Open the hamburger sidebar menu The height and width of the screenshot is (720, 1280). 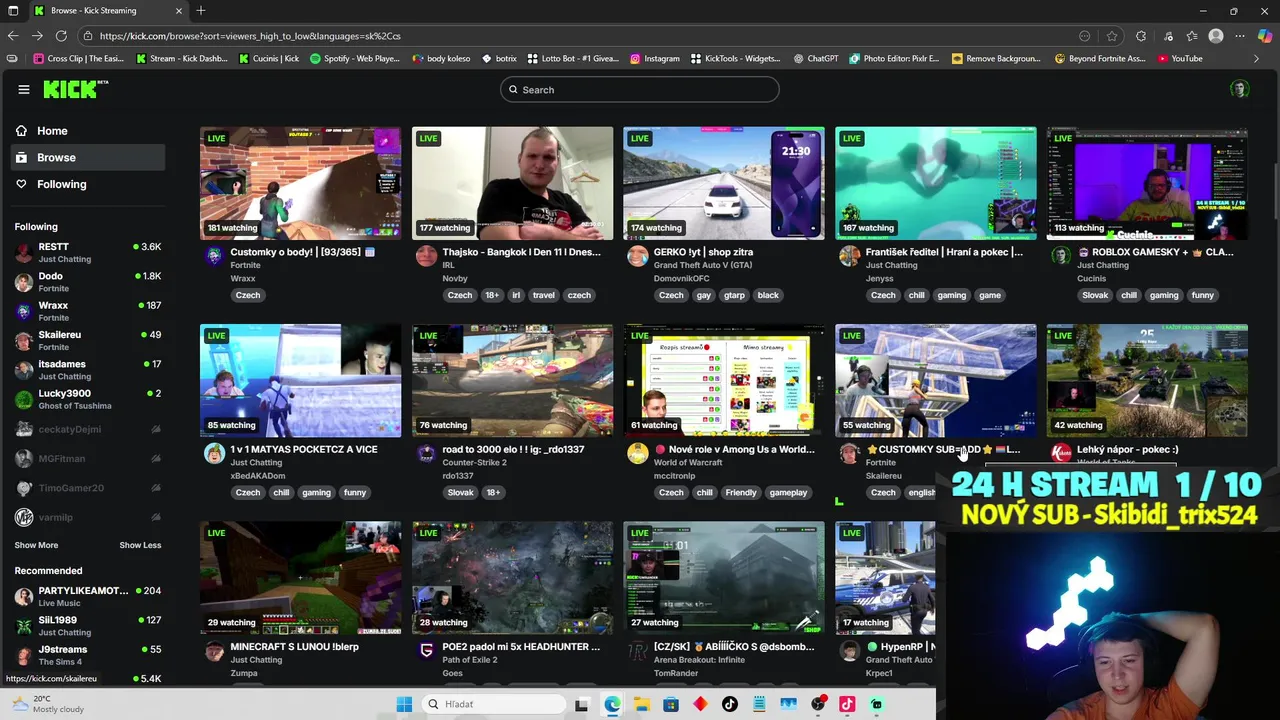point(24,89)
